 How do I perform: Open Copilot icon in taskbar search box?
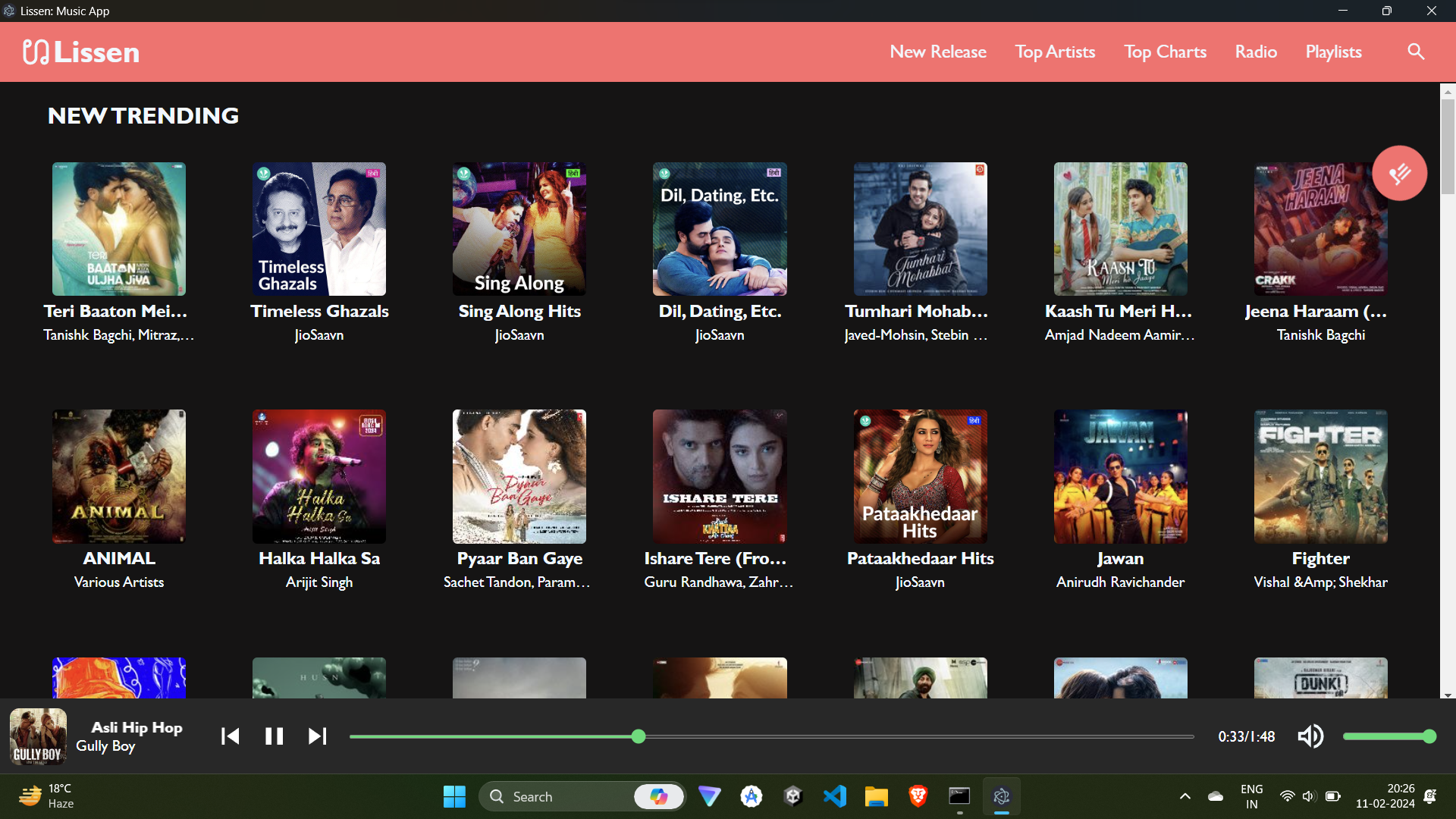pos(658,796)
